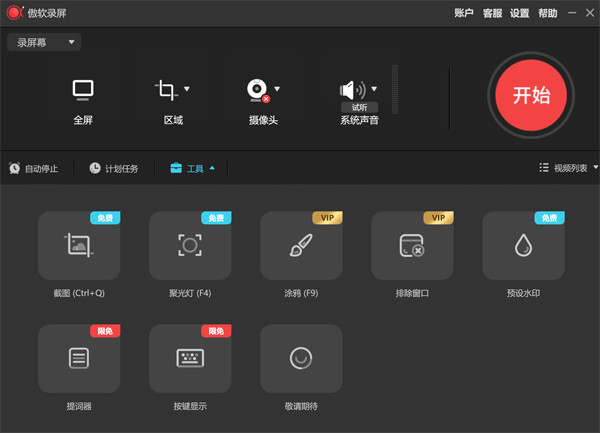Open the 系统声音 audio source dropdown arrow
The width and height of the screenshot is (600, 433).
tap(374, 89)
